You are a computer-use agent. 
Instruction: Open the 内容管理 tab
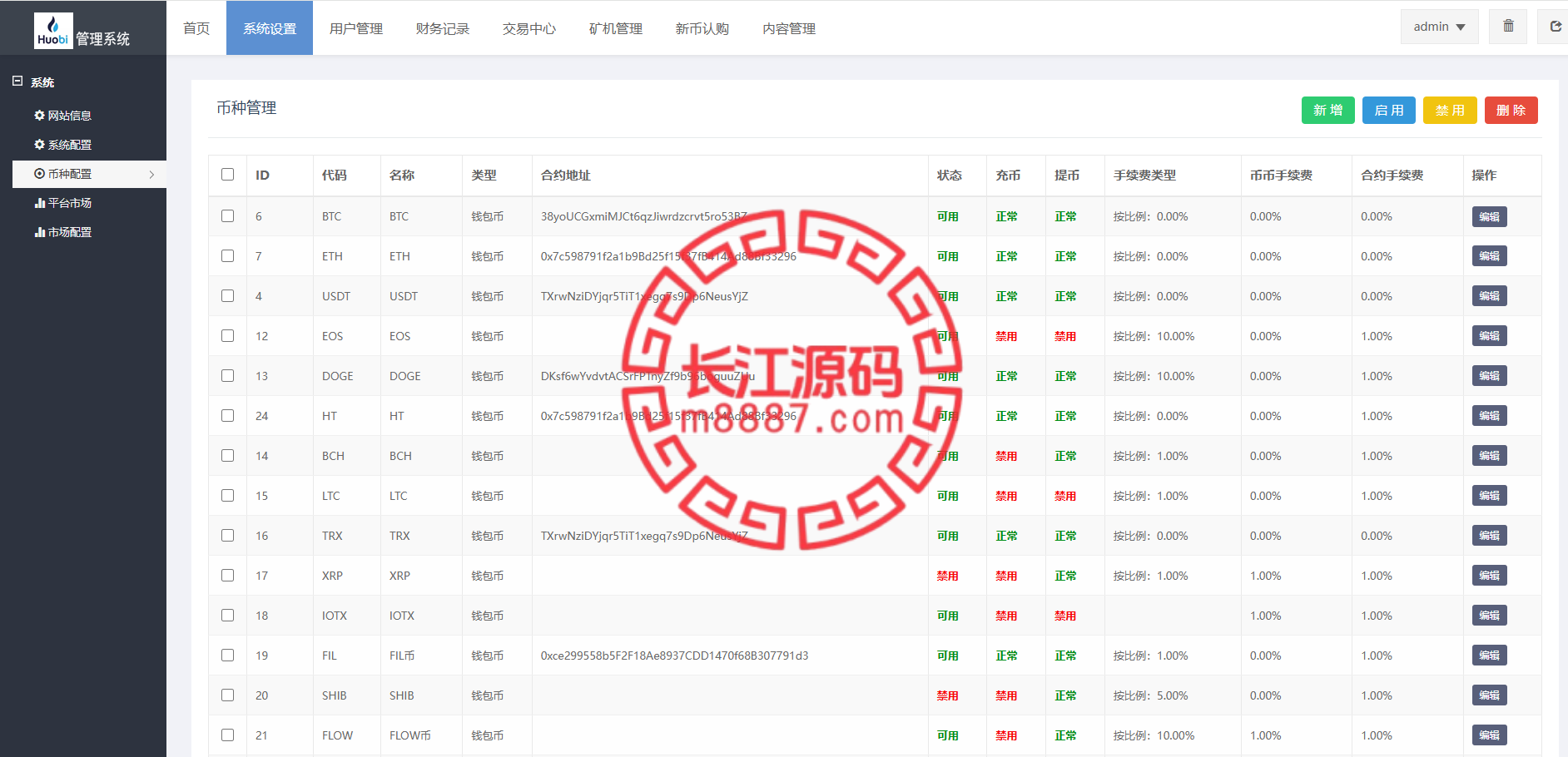coord(789,28)
